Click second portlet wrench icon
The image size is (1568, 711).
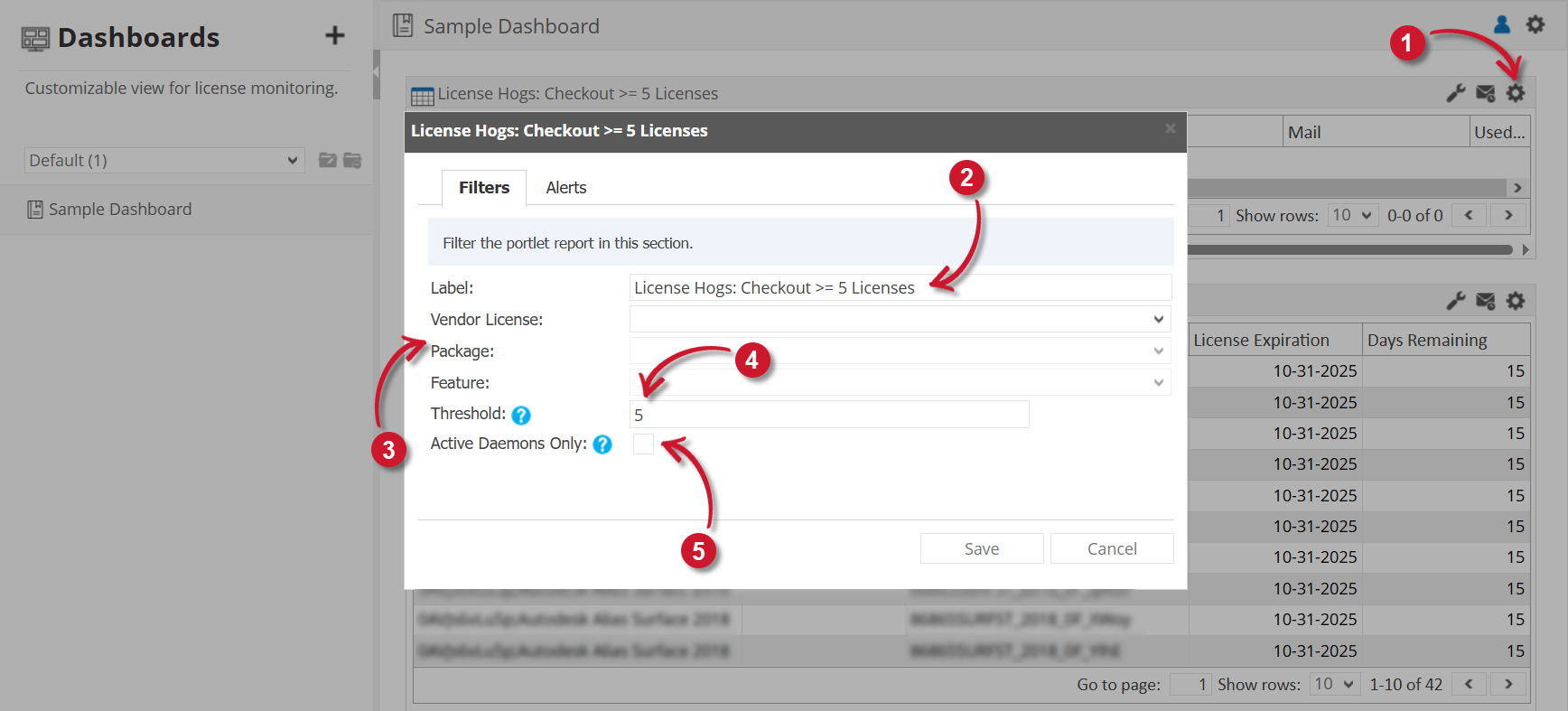(x=1456, y=301)
